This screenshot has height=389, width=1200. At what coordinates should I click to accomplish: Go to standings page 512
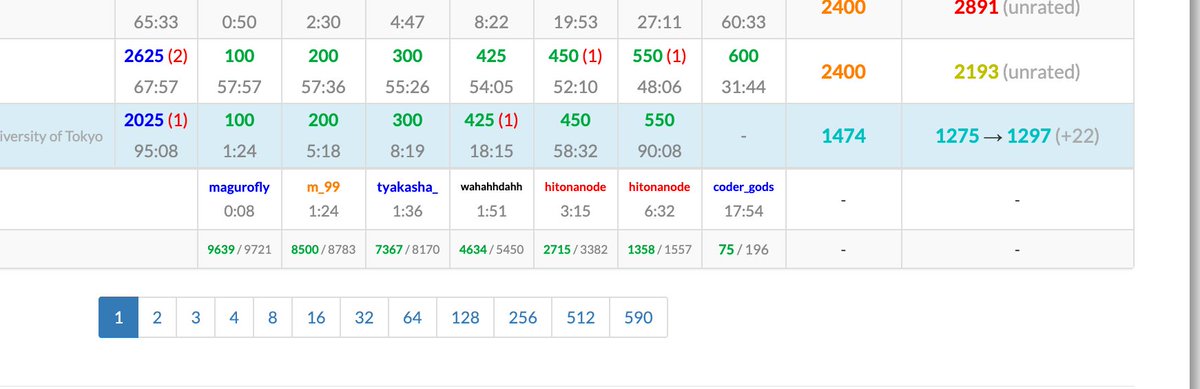coord(581,318)
